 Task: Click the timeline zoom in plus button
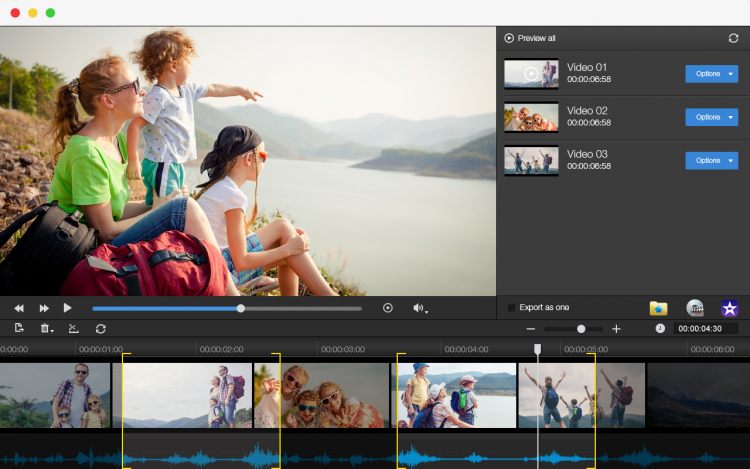[616, 329]
